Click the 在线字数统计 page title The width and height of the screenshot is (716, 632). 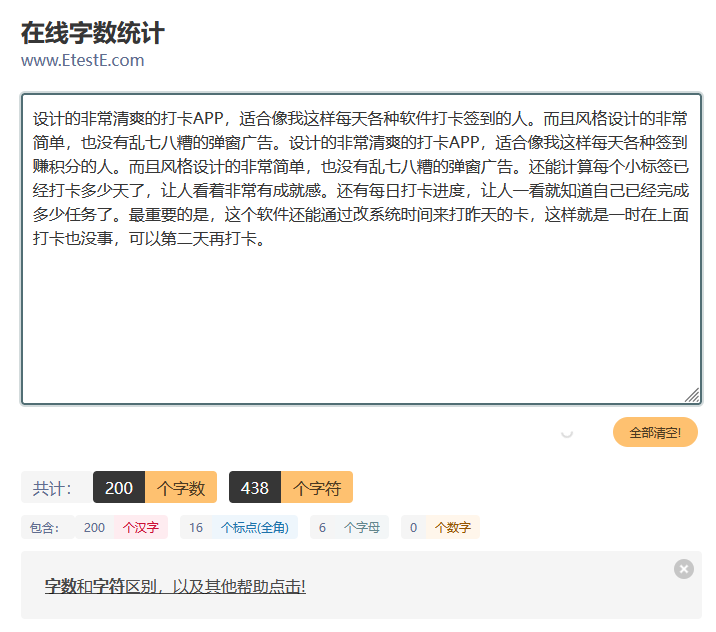(93, 33)
